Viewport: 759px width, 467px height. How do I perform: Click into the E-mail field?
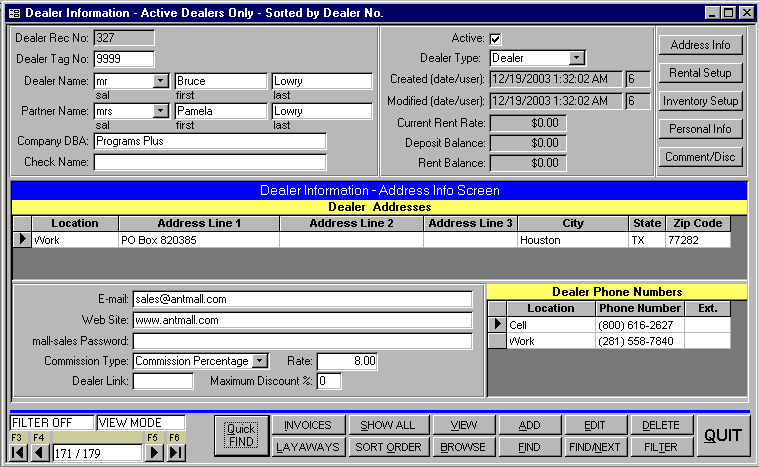pyautogui.click(x=301, y=299)
